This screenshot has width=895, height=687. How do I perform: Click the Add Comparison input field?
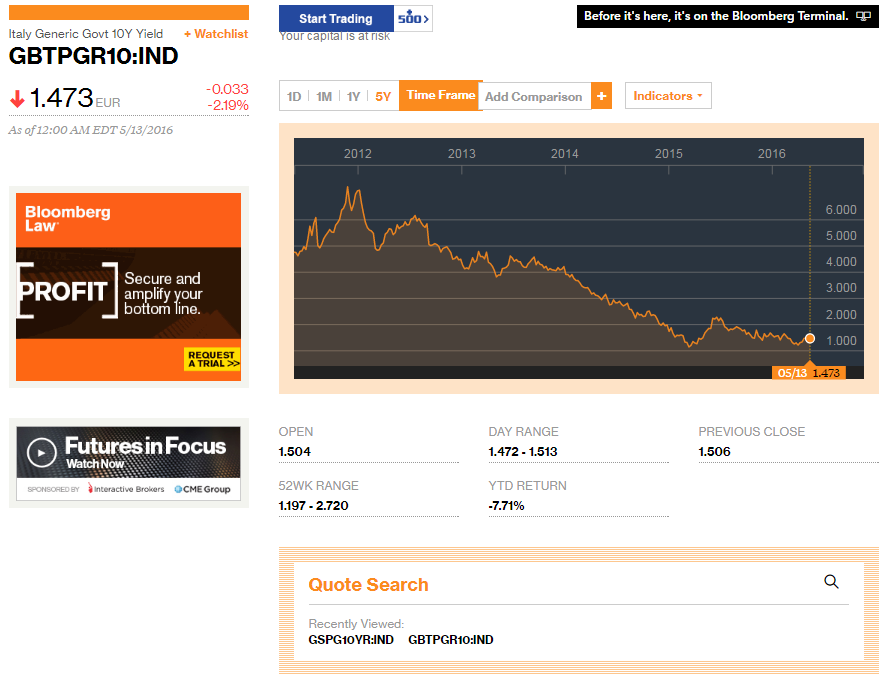click(535, 96)
